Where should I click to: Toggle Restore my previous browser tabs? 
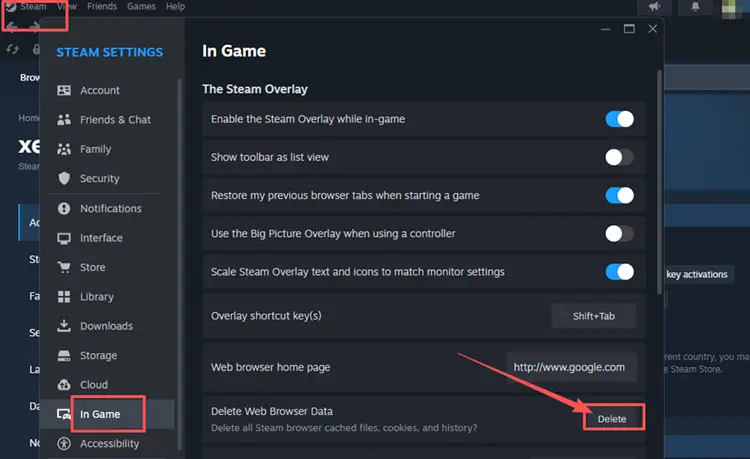[x=619, y=196]
